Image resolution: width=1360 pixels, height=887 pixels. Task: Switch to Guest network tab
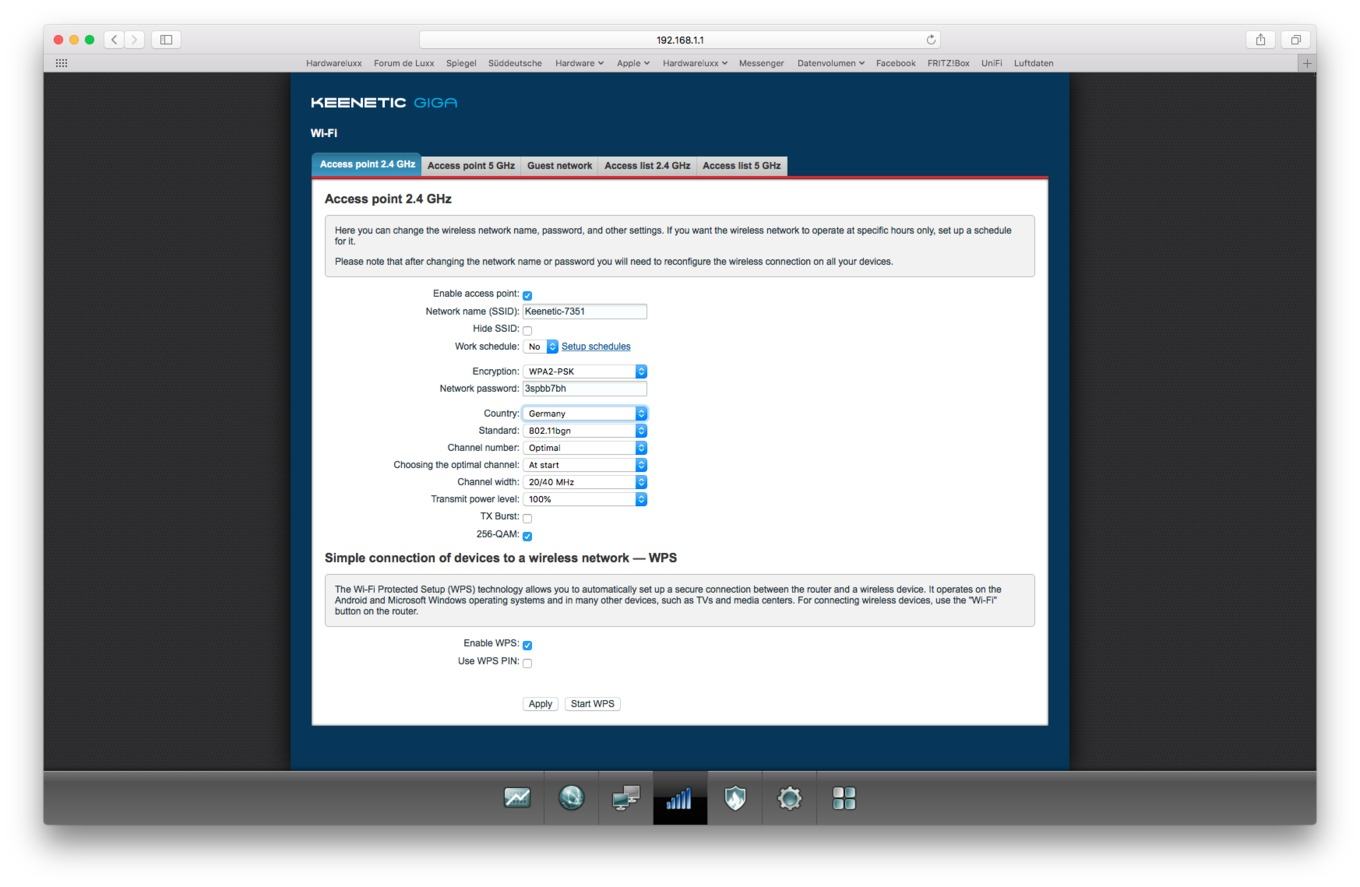pyautogui.click(x=559, y=166)
